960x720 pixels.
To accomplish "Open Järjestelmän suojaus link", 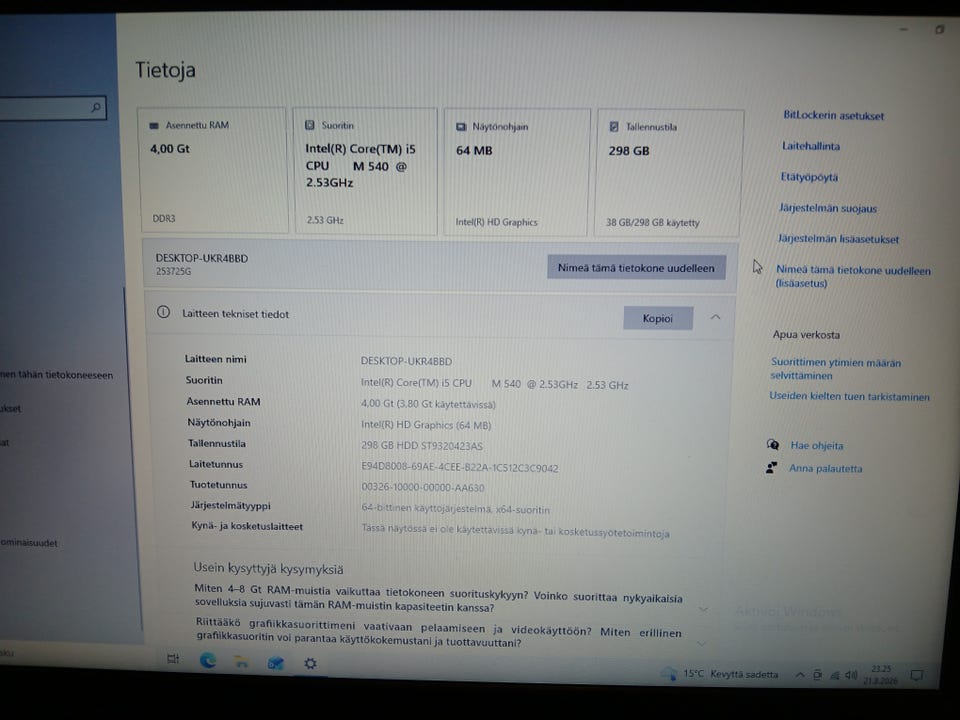I will pos(828,208).
